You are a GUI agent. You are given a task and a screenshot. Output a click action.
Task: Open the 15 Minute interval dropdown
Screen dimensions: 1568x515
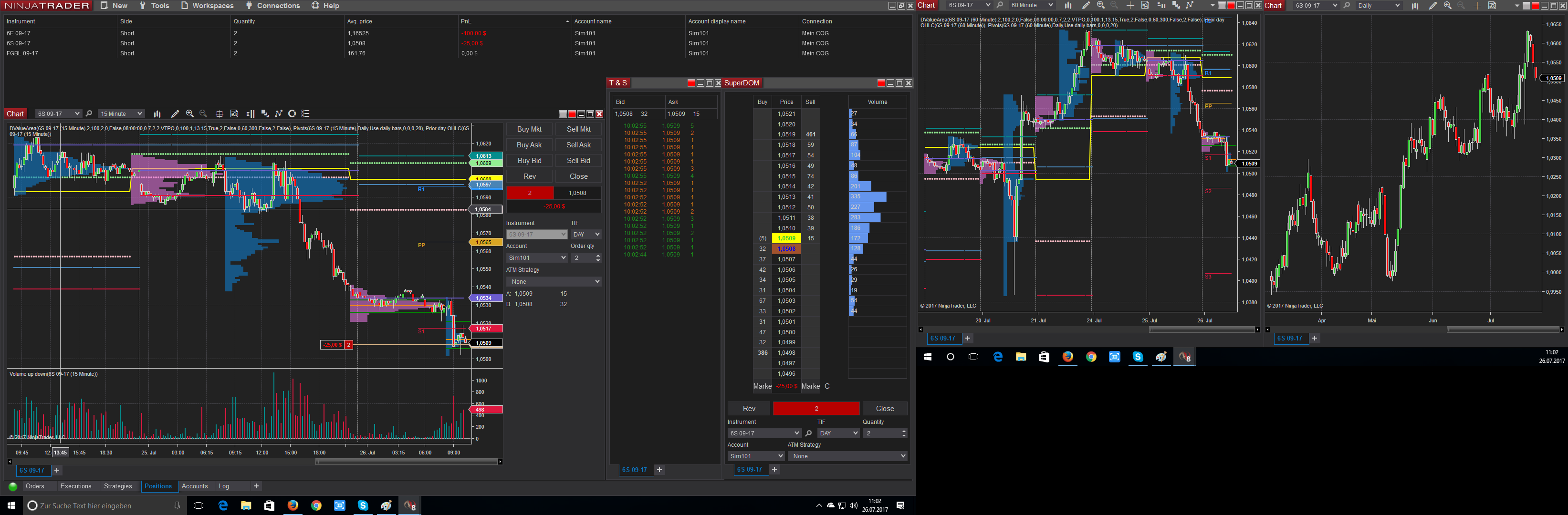point(121,113)
